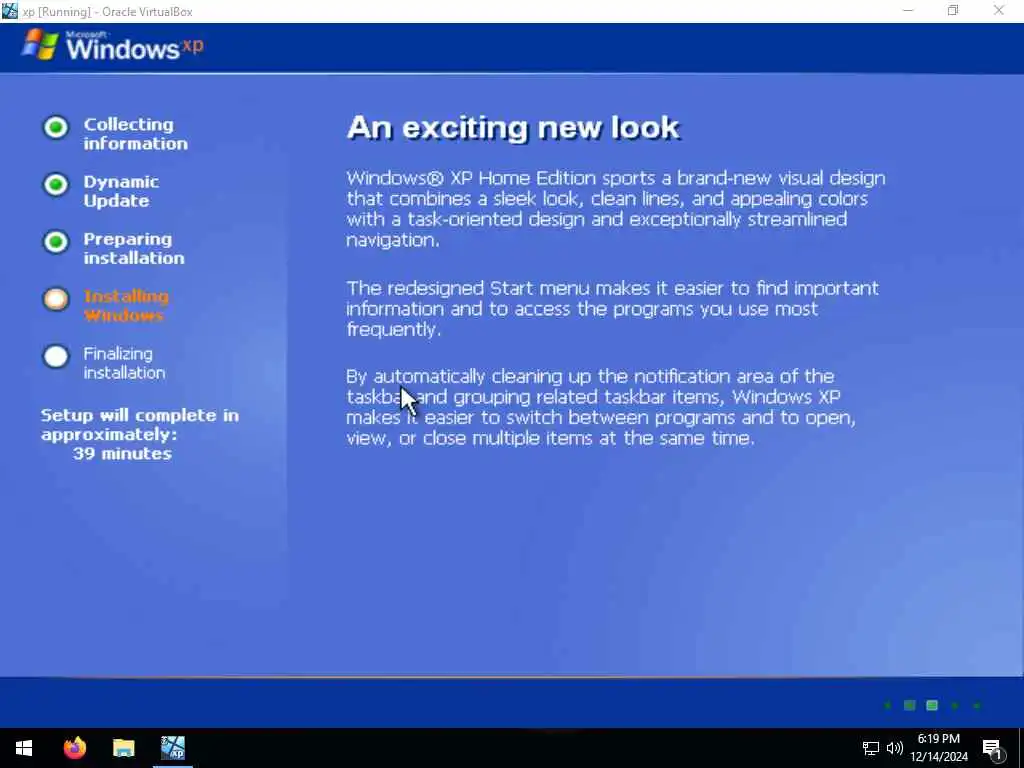Click the 'An exciting new look' heading
Image resolution: width=1024 pixels, height=768 pixels.
(513, 127)
